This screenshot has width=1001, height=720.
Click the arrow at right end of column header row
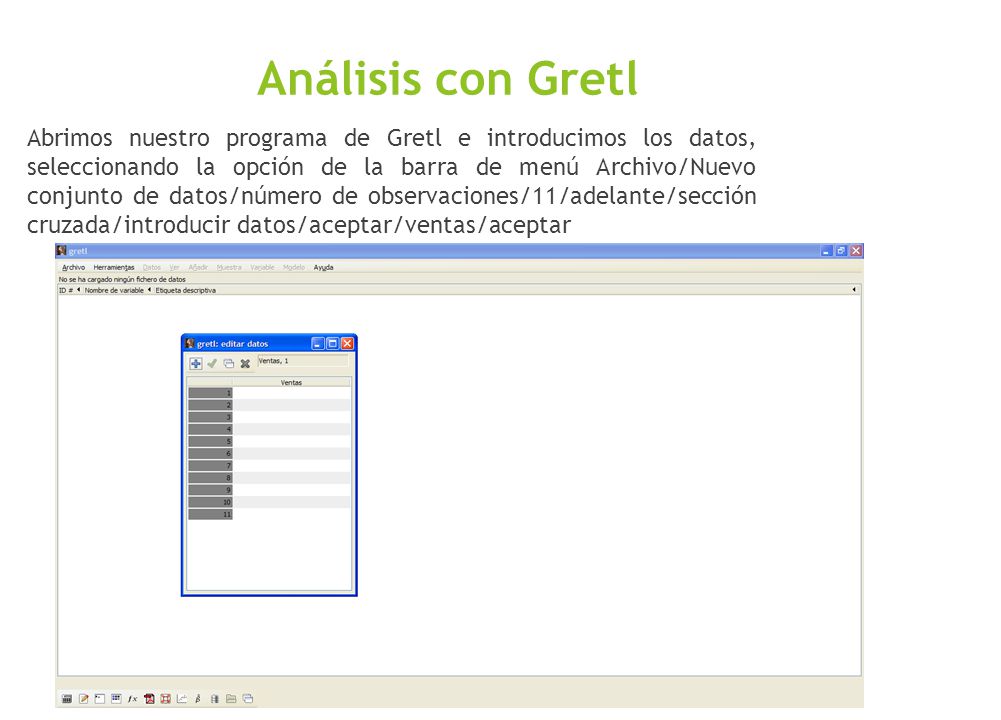[x=854, y=290]
